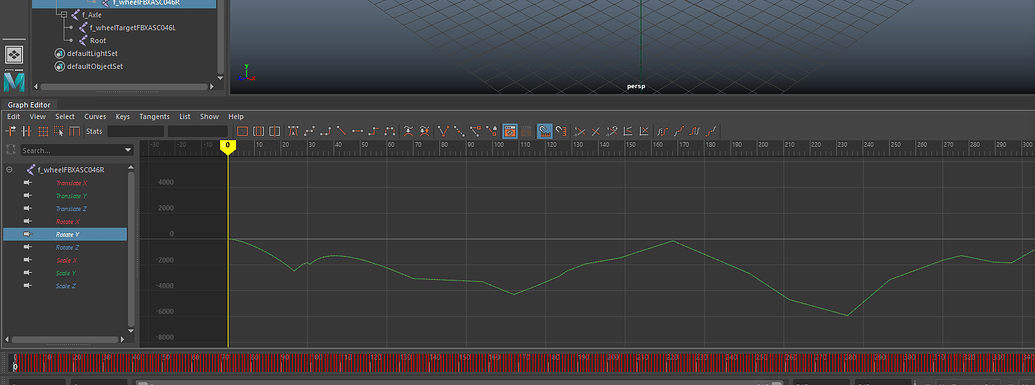Select defaultLightSet in the Outliner

(92, 53)
